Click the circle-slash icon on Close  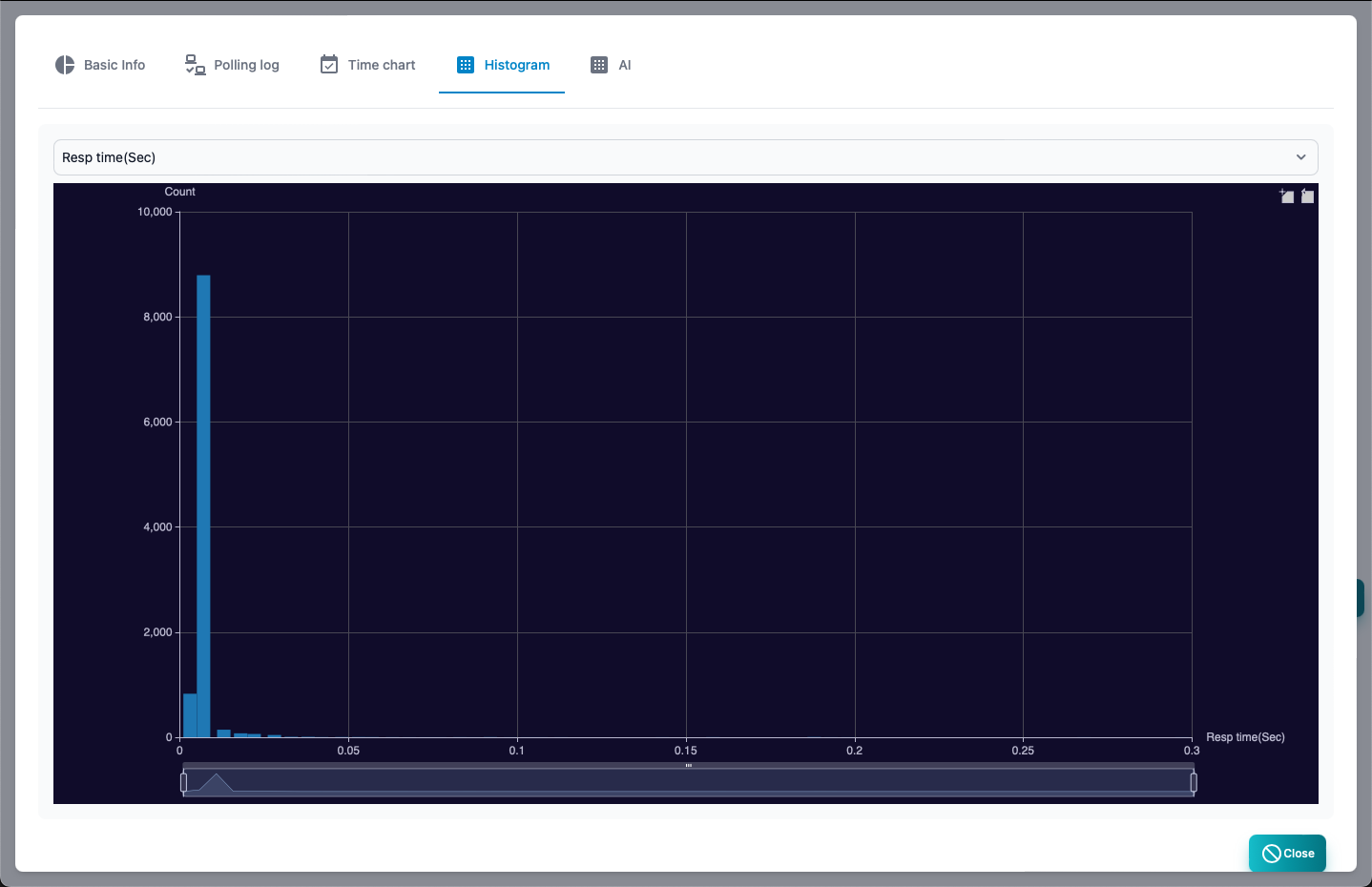coord(1271,854)
